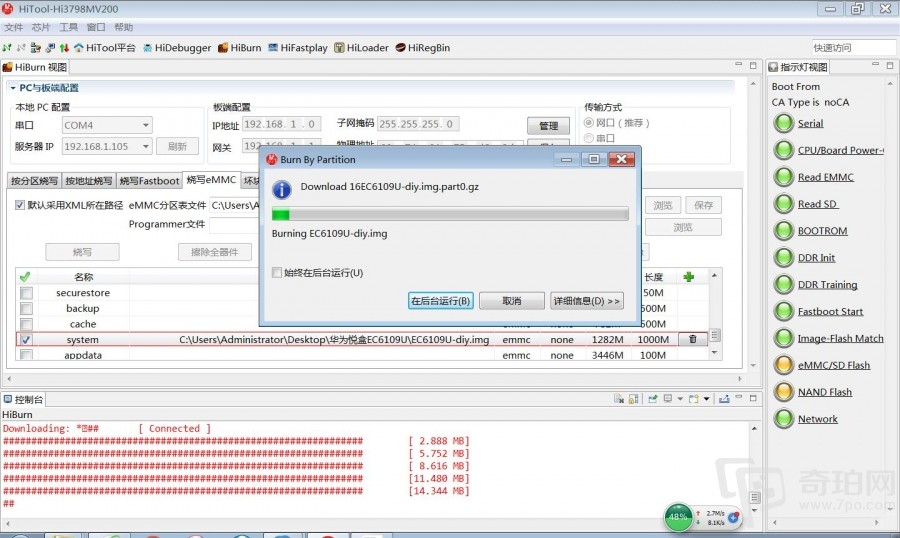Click the DDR Training indicator light
Viewport: 900px width, 538px height.
pos(783,284)
